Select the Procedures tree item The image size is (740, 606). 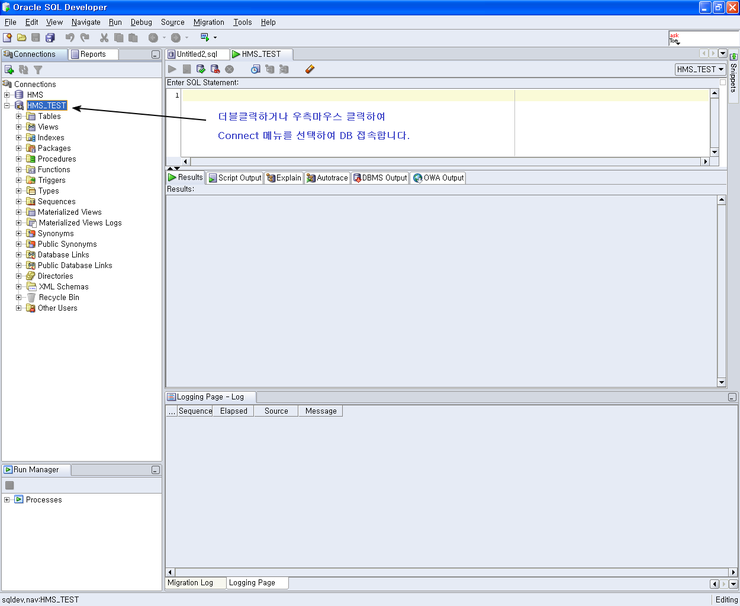tap(56, 159)
